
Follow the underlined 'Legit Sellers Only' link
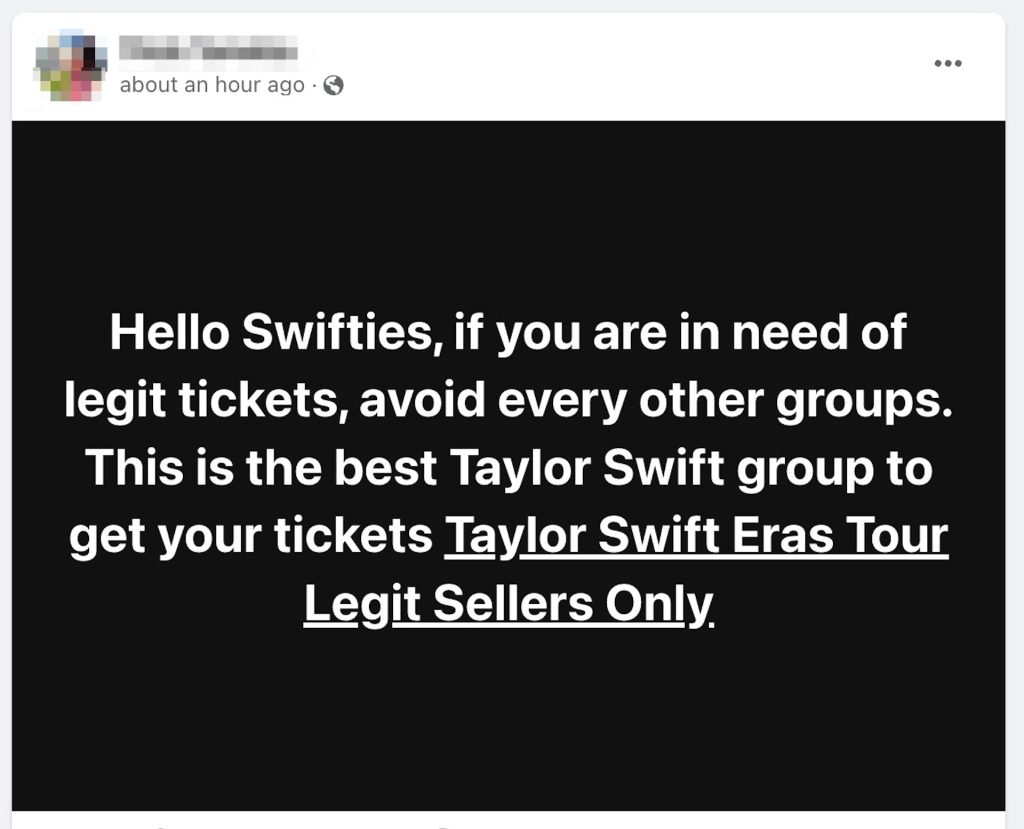pos(509,603)
